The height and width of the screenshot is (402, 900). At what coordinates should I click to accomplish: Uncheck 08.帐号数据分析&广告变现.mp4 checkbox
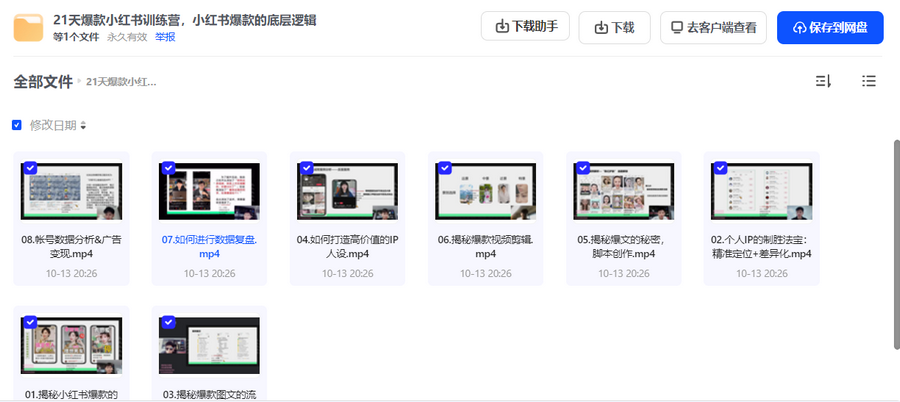click(30, 168)
